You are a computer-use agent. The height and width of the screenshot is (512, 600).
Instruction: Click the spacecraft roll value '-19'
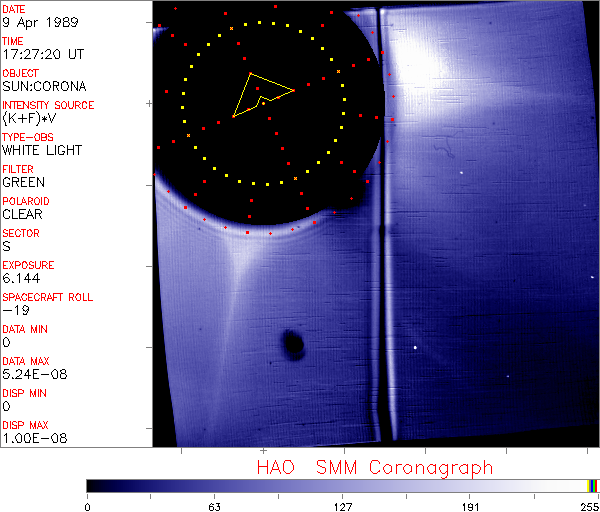click(x=14, y=310)
